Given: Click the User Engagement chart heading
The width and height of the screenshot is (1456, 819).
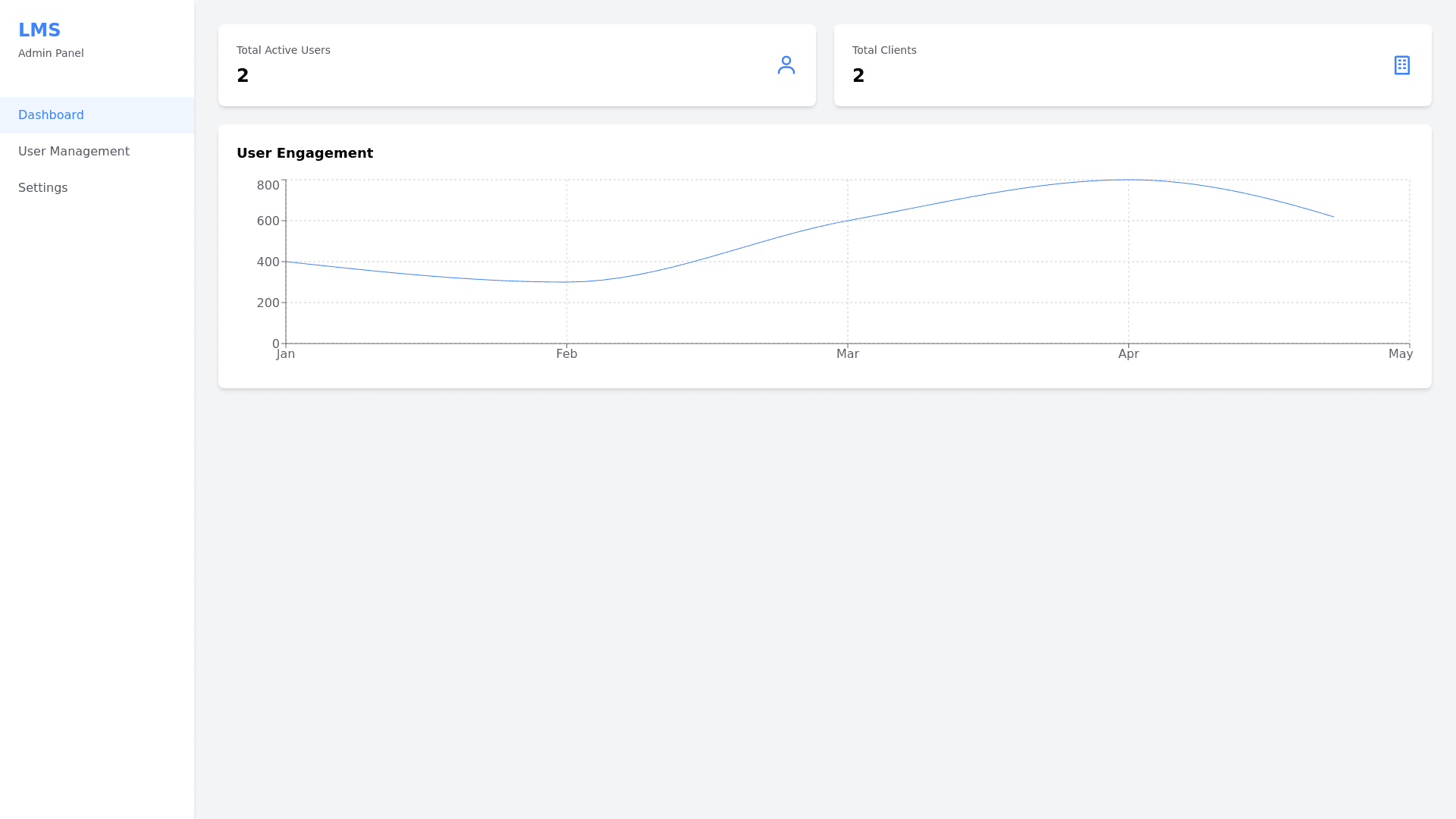Looking at the screenshot, I should pos(304,153).
